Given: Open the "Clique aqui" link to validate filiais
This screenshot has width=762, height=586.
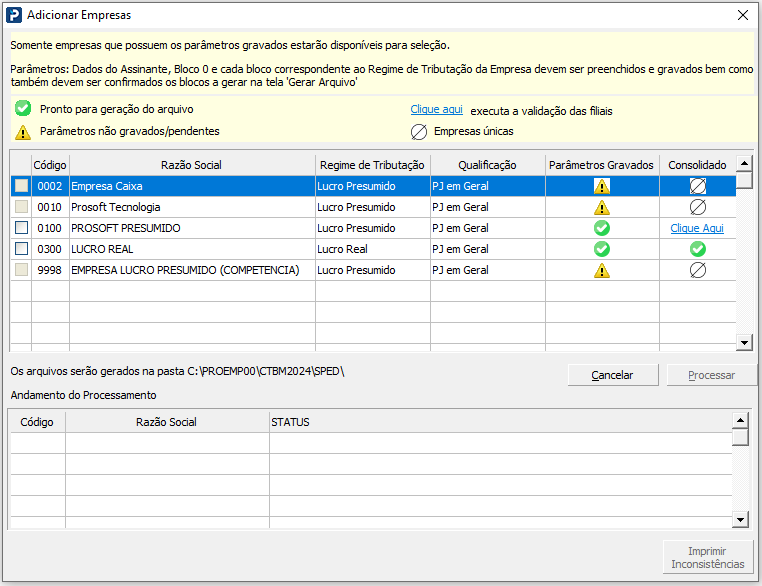Looking at the screenshot, I should coord(436,109).
